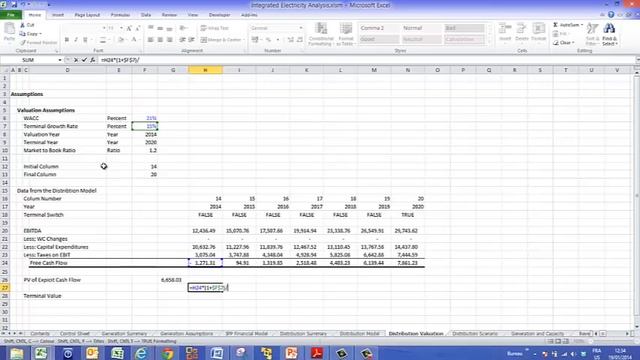Toggle Bold formatting
This screenshot has width=640, height=360.
67,40
